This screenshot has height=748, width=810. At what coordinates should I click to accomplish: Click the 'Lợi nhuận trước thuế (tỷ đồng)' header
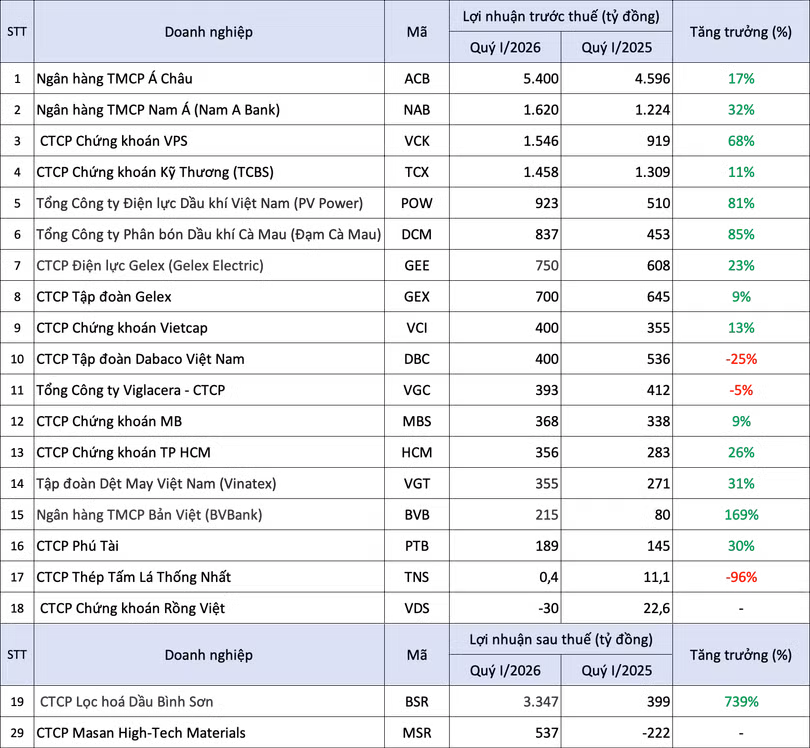pyautogui.click(x=560, y=17)
